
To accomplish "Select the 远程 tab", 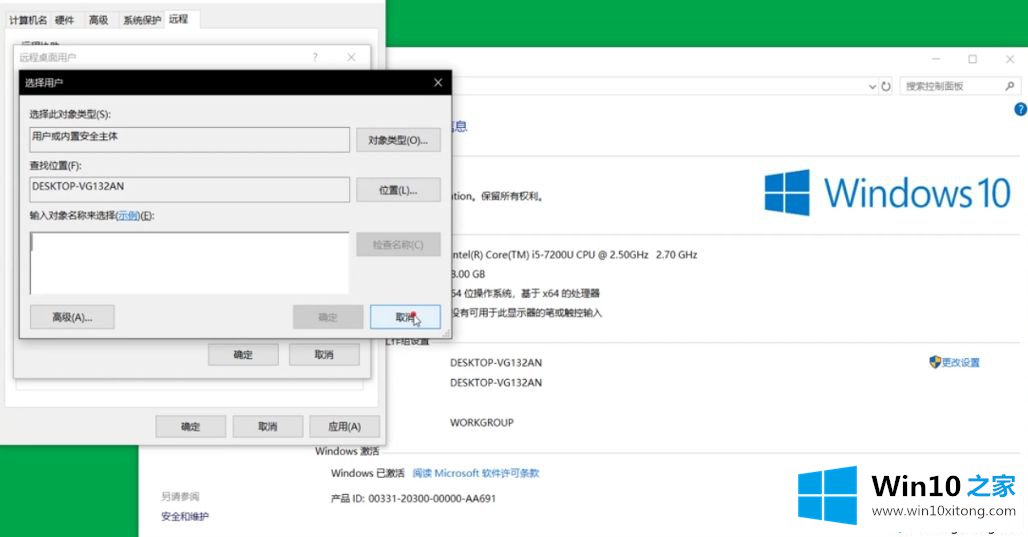I will [178, 20].
